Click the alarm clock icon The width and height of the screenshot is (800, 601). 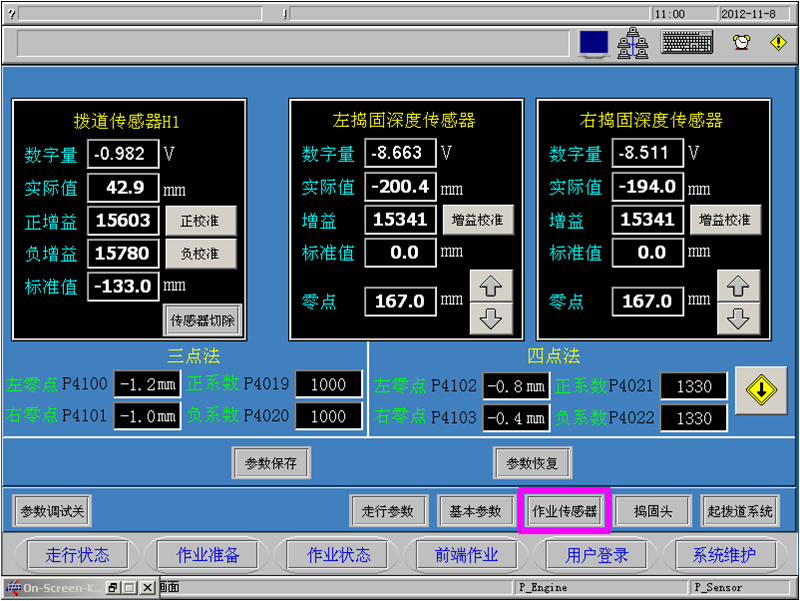click(741, 42)
